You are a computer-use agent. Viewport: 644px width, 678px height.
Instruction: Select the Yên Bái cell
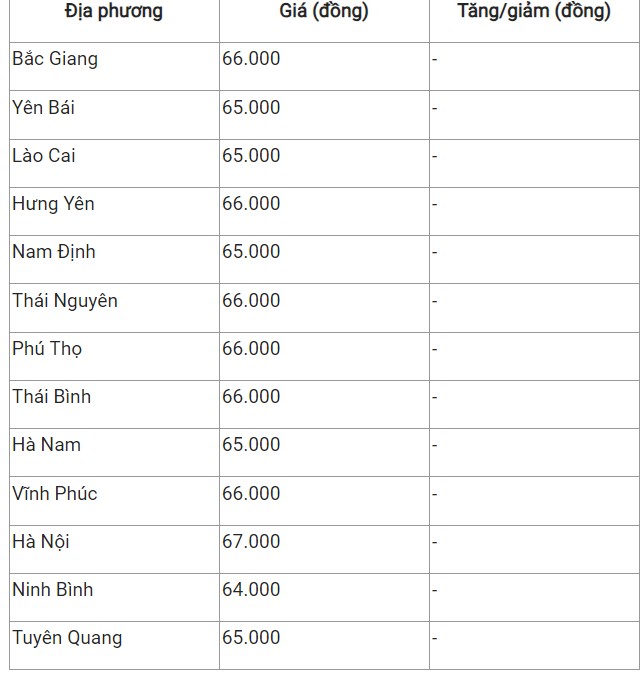click(x=43, y=107)
